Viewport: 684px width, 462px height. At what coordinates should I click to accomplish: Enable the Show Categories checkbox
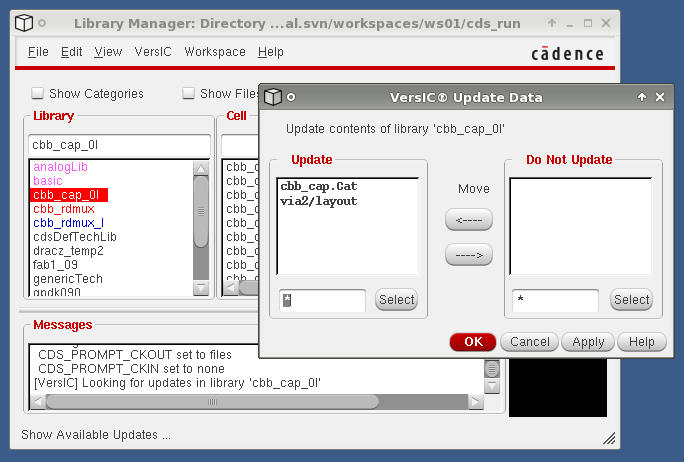tap(38, 94)
